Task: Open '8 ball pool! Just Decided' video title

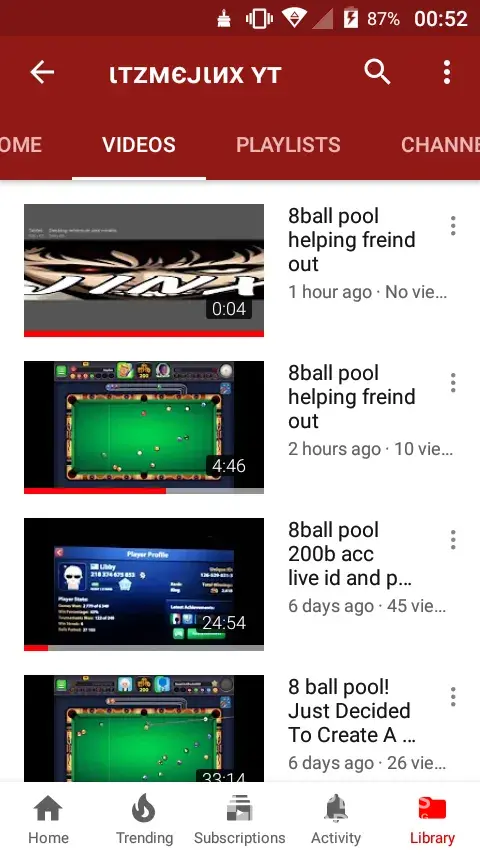Action: point(351,711)
